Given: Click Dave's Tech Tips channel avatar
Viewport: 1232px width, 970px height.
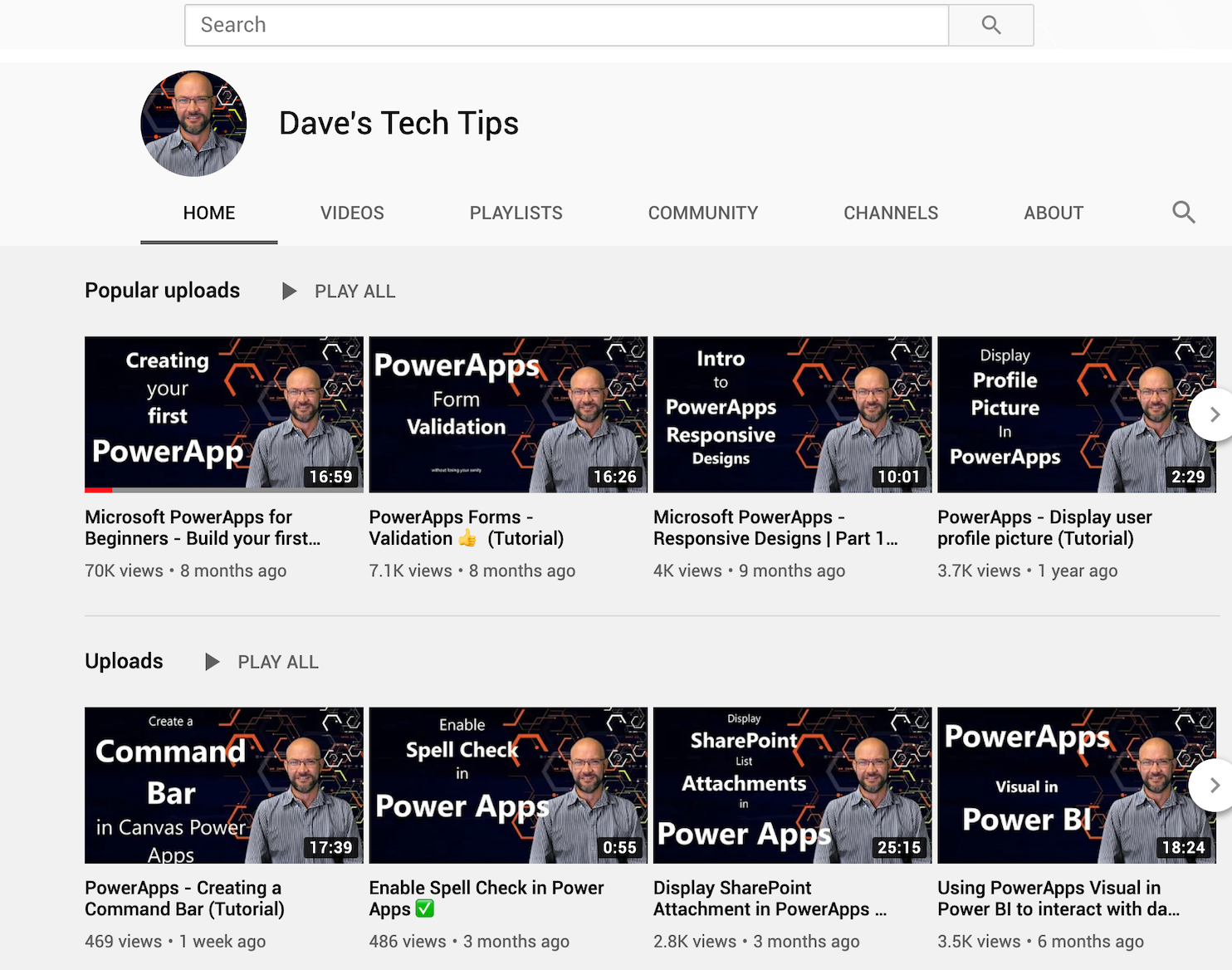Looking at the screenshot, I should 193,123.
